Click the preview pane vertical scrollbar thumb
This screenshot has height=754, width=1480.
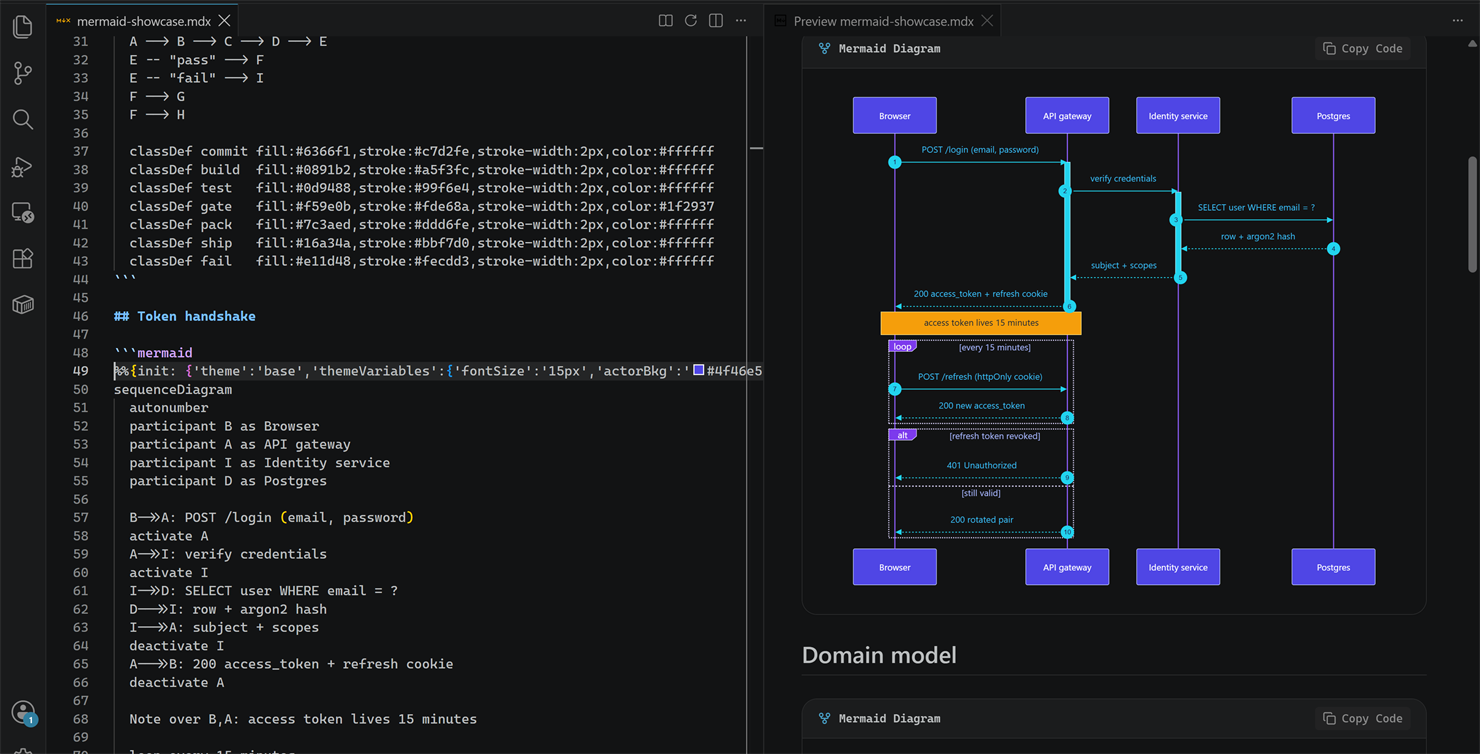1472,214
